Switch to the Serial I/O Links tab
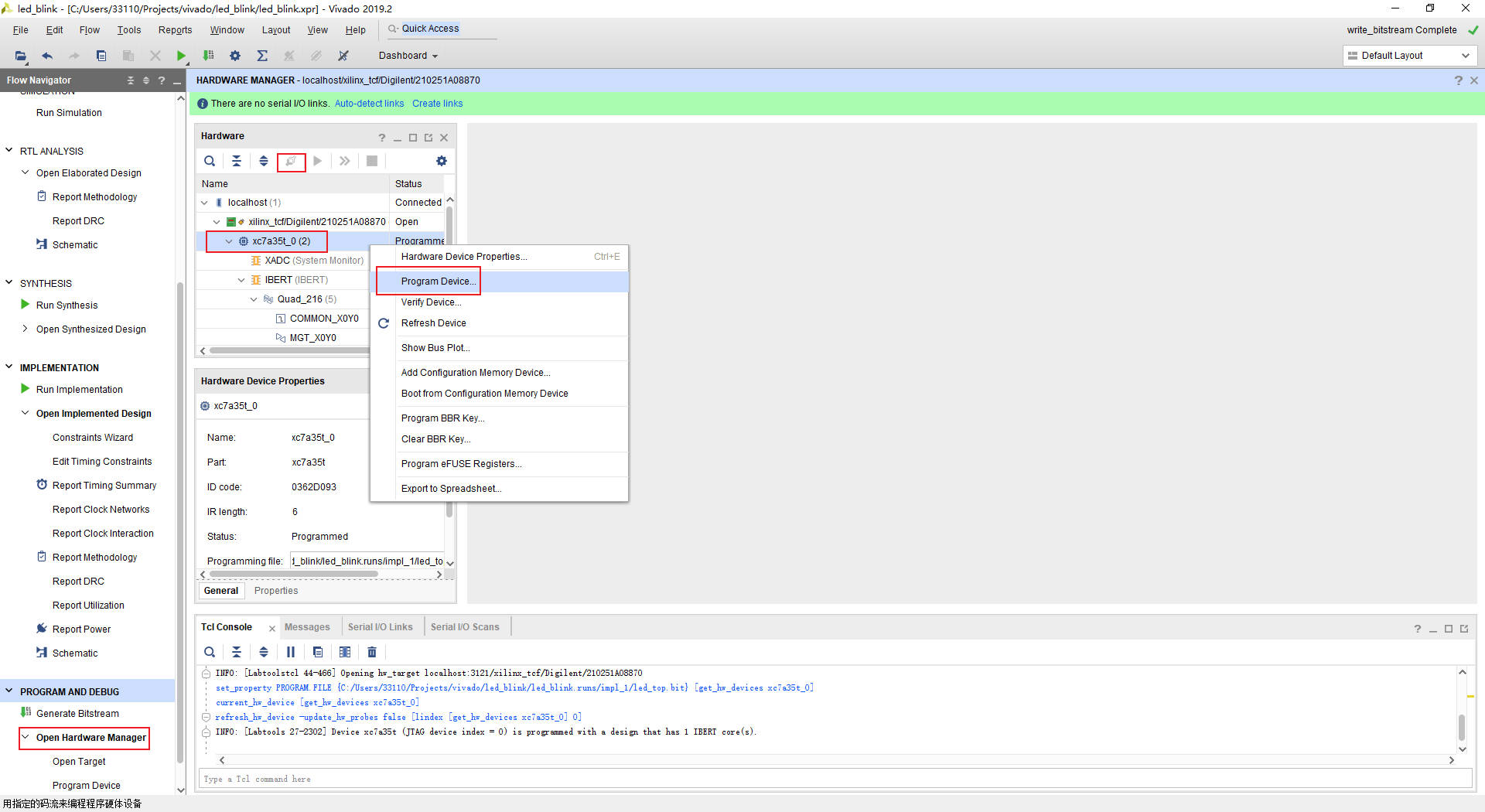 click(x=380, y=627)
